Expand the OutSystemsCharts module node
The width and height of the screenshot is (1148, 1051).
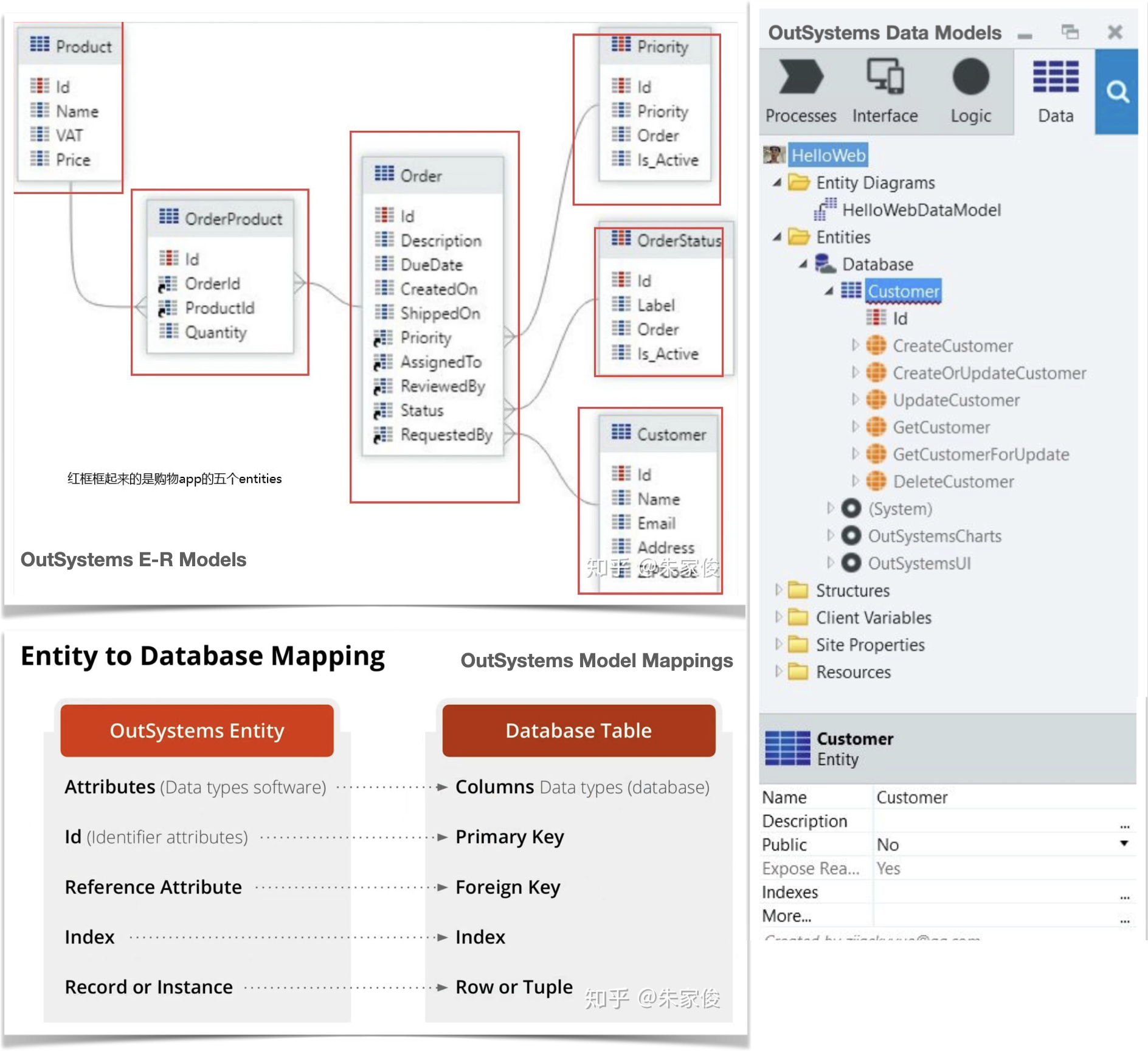tap(831, 536)
